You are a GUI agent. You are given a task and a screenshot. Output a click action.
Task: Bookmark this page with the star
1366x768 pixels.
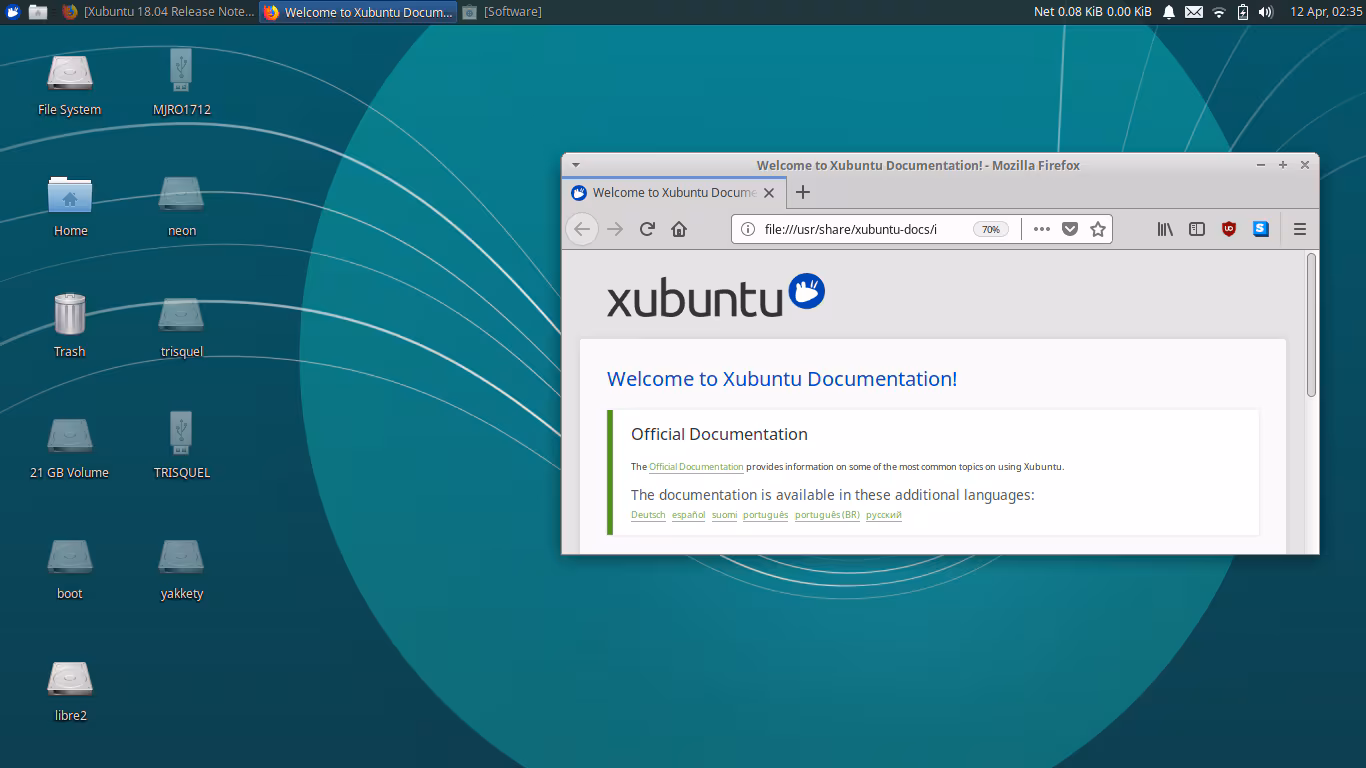pyautogui.click(x=1098, y=229)
